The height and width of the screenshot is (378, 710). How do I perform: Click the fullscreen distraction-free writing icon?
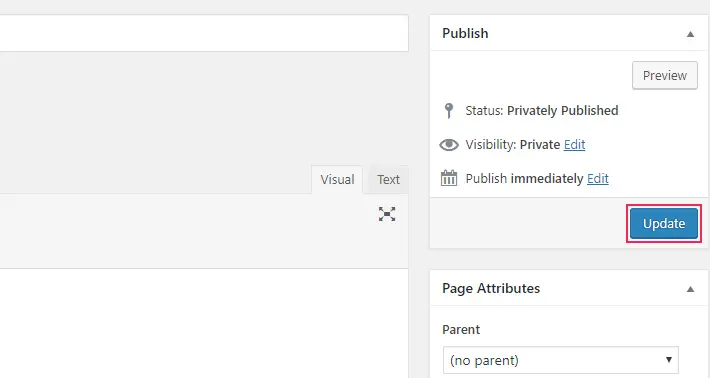click(387, 214)
